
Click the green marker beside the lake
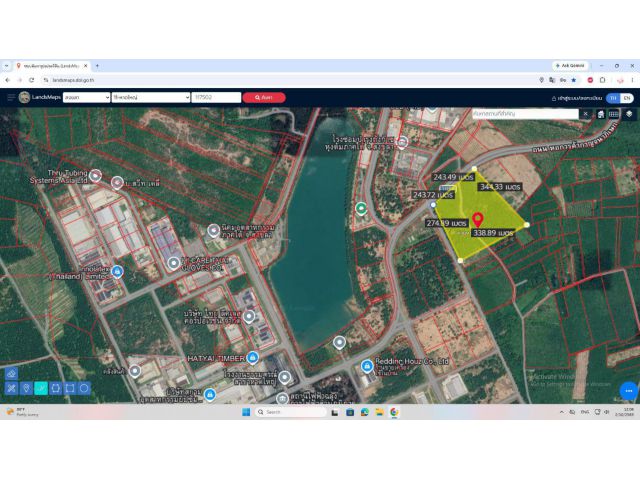tap(361, 208)
